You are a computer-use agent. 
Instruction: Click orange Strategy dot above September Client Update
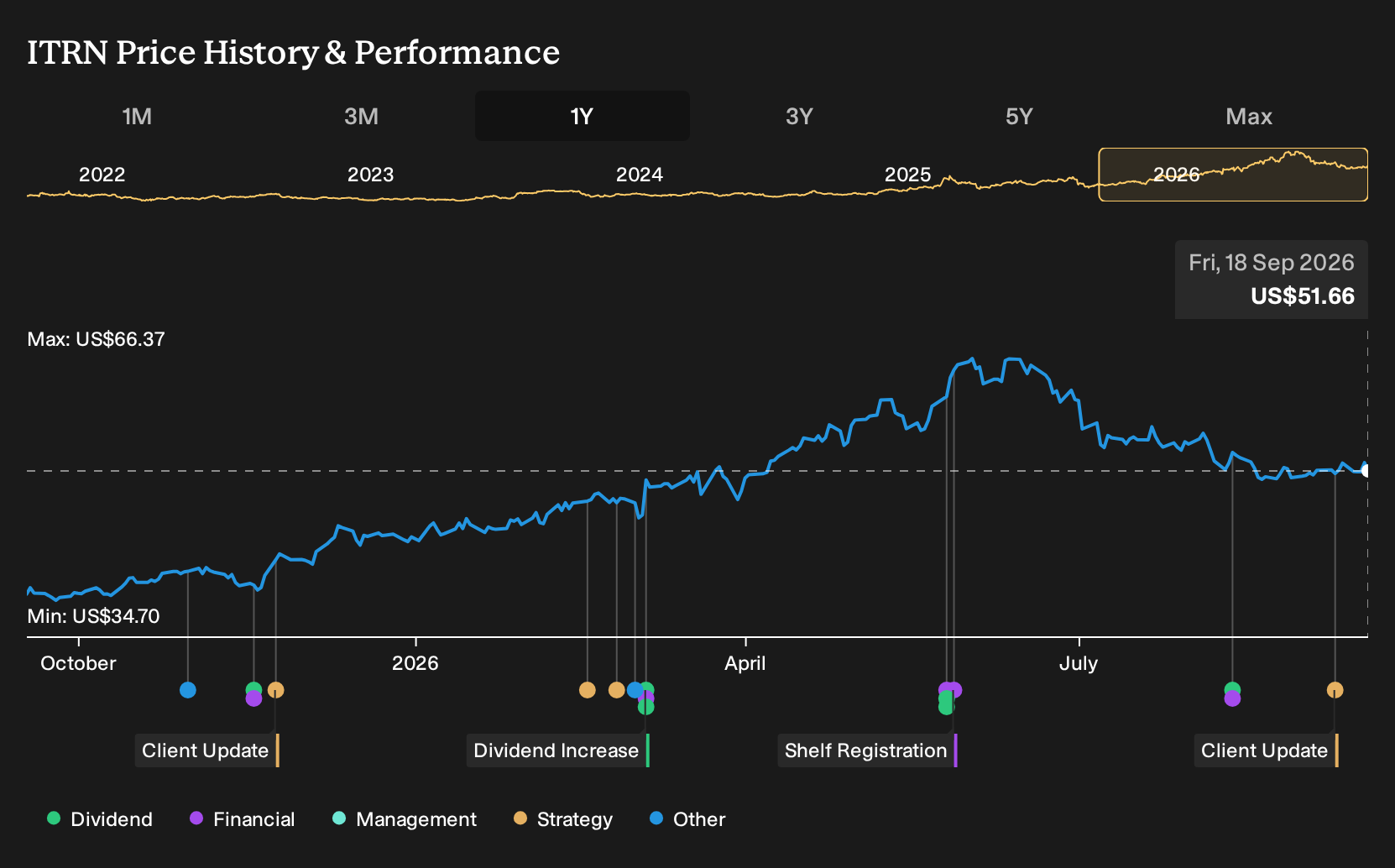(1335, 690)
